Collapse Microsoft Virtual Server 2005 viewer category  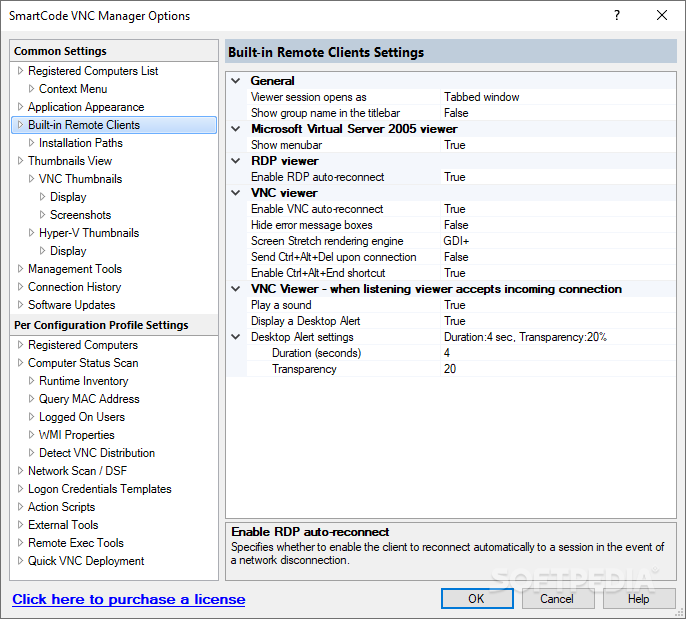(236, 129)
